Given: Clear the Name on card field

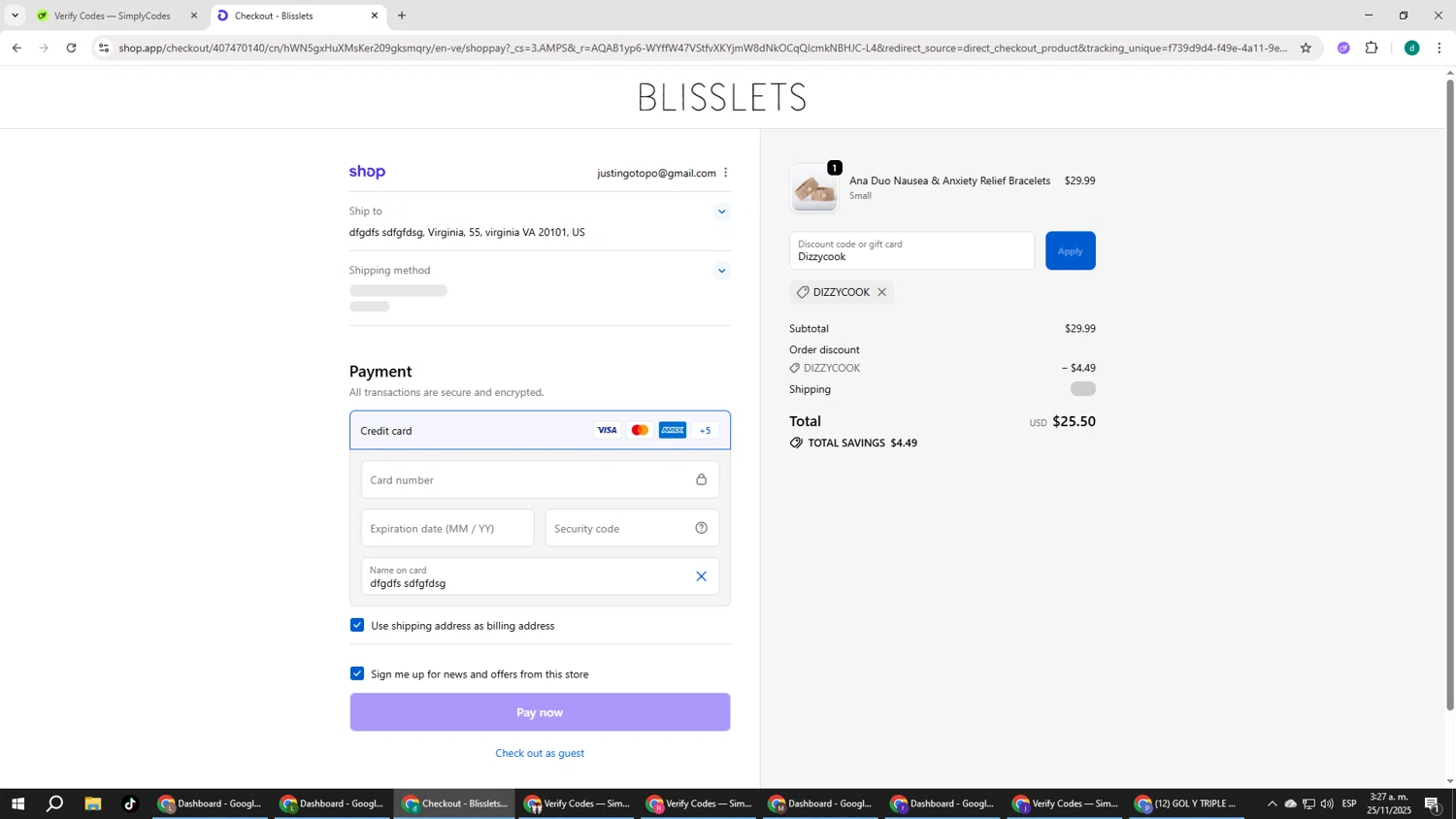Looking at the screenshot, I should click(701, 576).
